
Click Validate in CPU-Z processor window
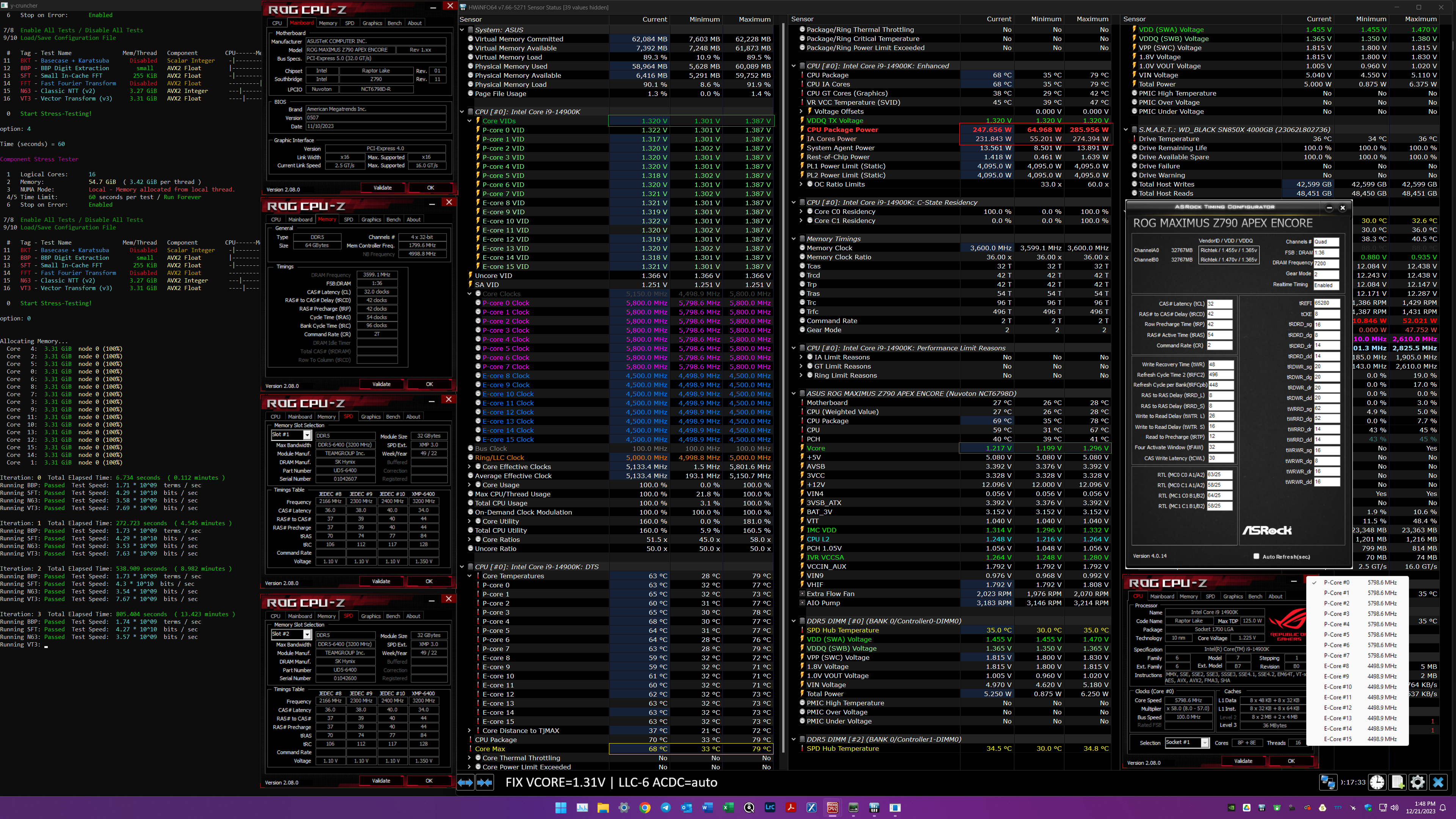pos(1243,761)
